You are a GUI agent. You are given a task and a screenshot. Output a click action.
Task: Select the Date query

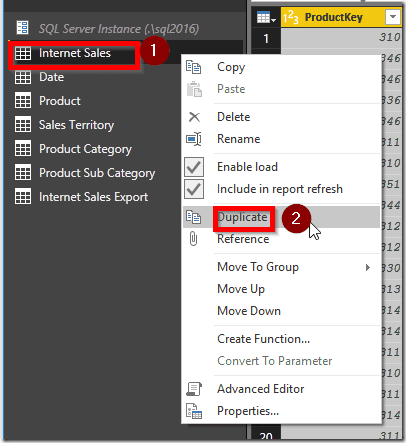(x=51, y=77)
